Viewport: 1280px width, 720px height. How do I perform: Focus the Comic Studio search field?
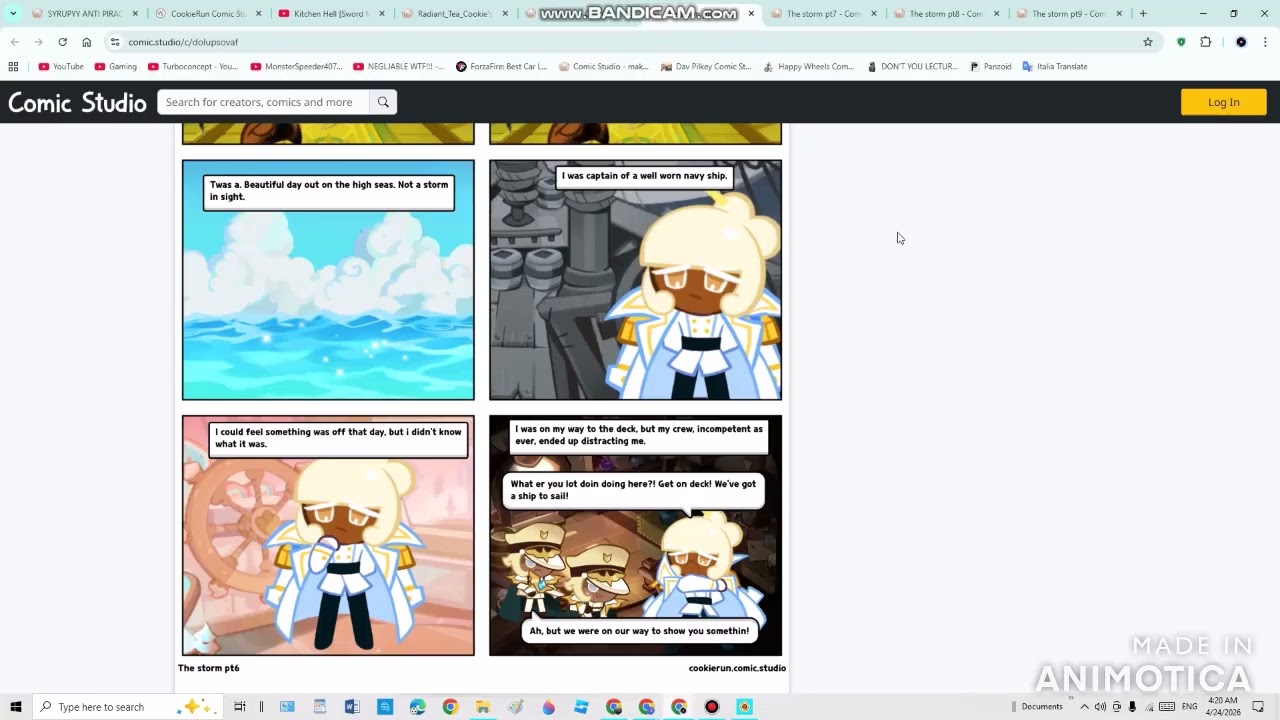tap(263, 102)
